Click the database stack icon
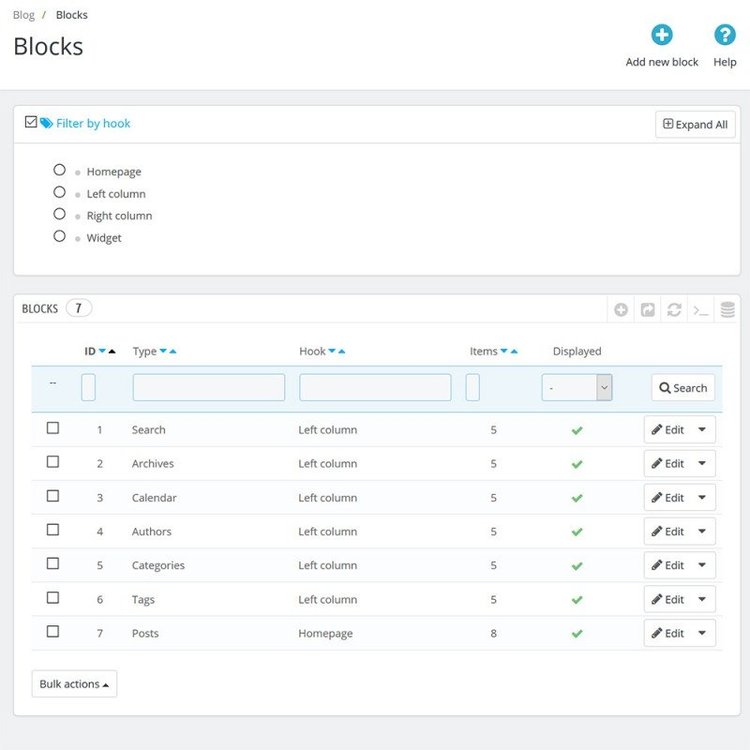 pyautogui.click(x=728, y=310)
